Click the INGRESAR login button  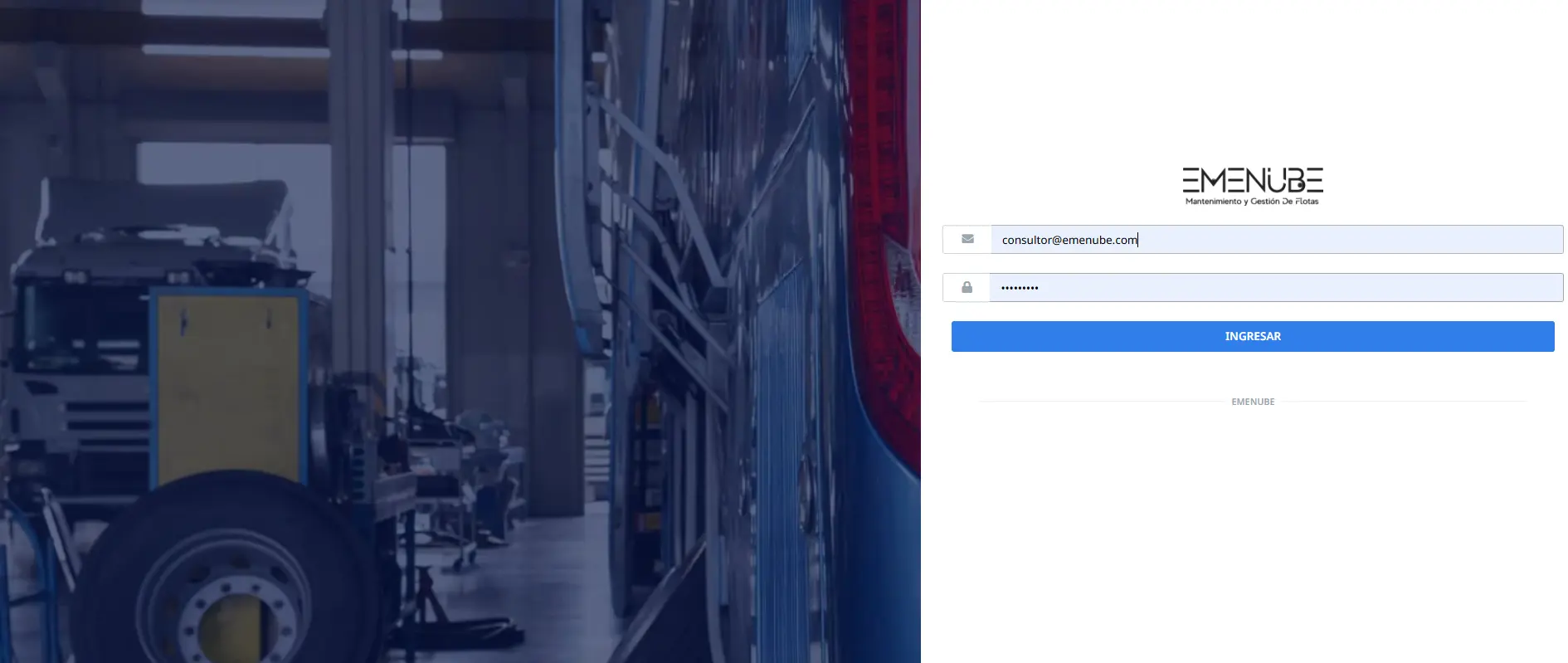click(1253, 336)
